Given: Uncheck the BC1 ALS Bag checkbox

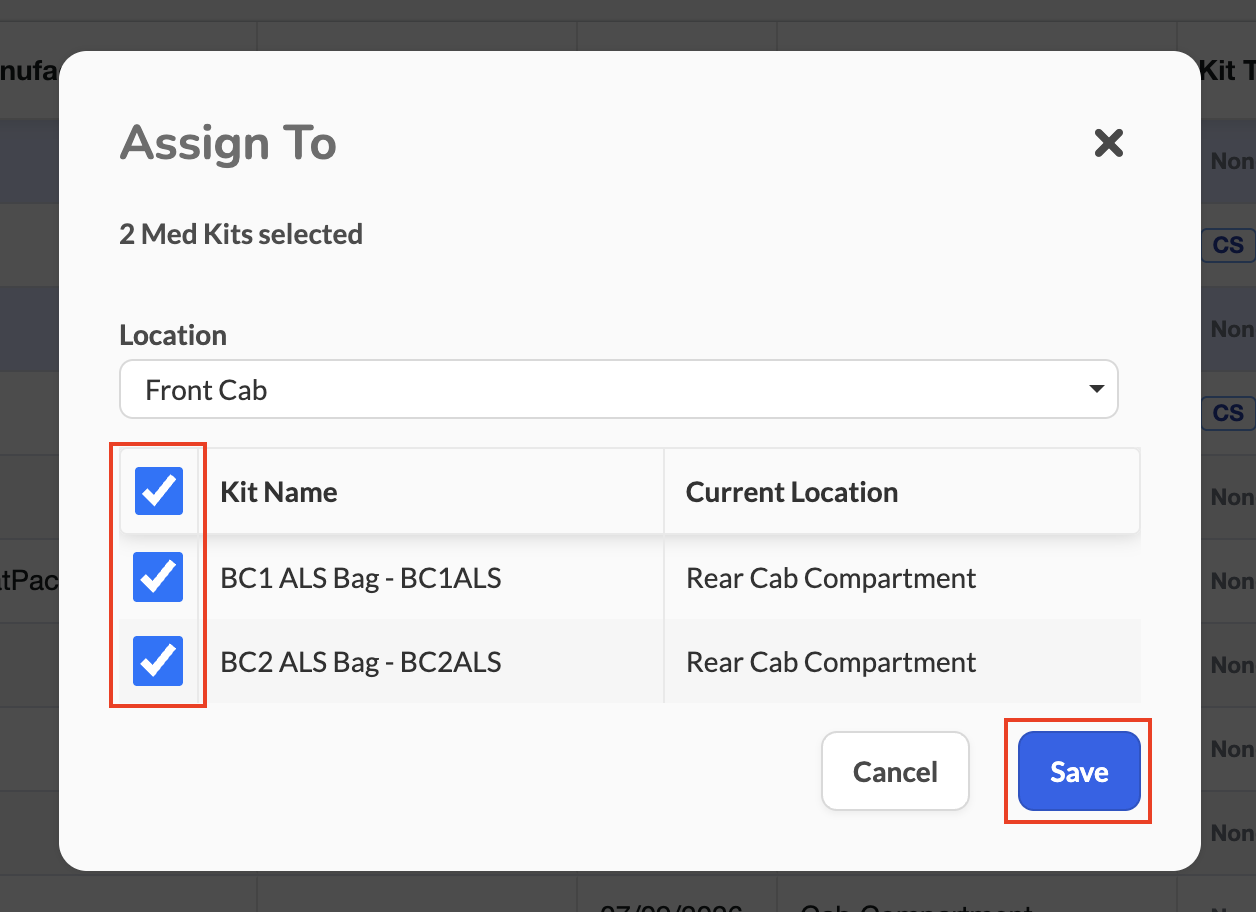Looking at the screenshot, I should 158,577.
